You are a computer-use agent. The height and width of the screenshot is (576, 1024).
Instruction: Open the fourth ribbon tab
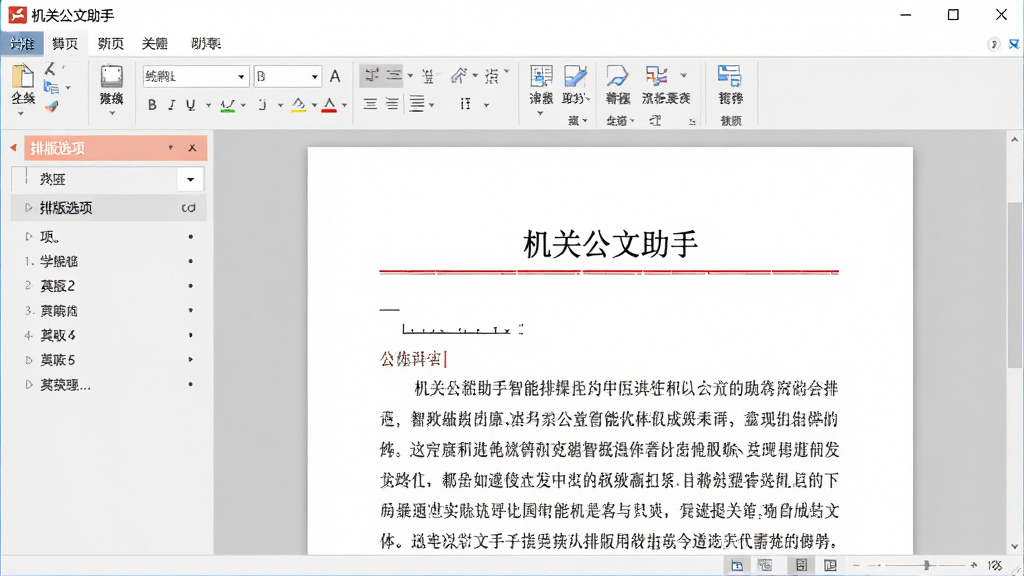(x=155, y=44)
